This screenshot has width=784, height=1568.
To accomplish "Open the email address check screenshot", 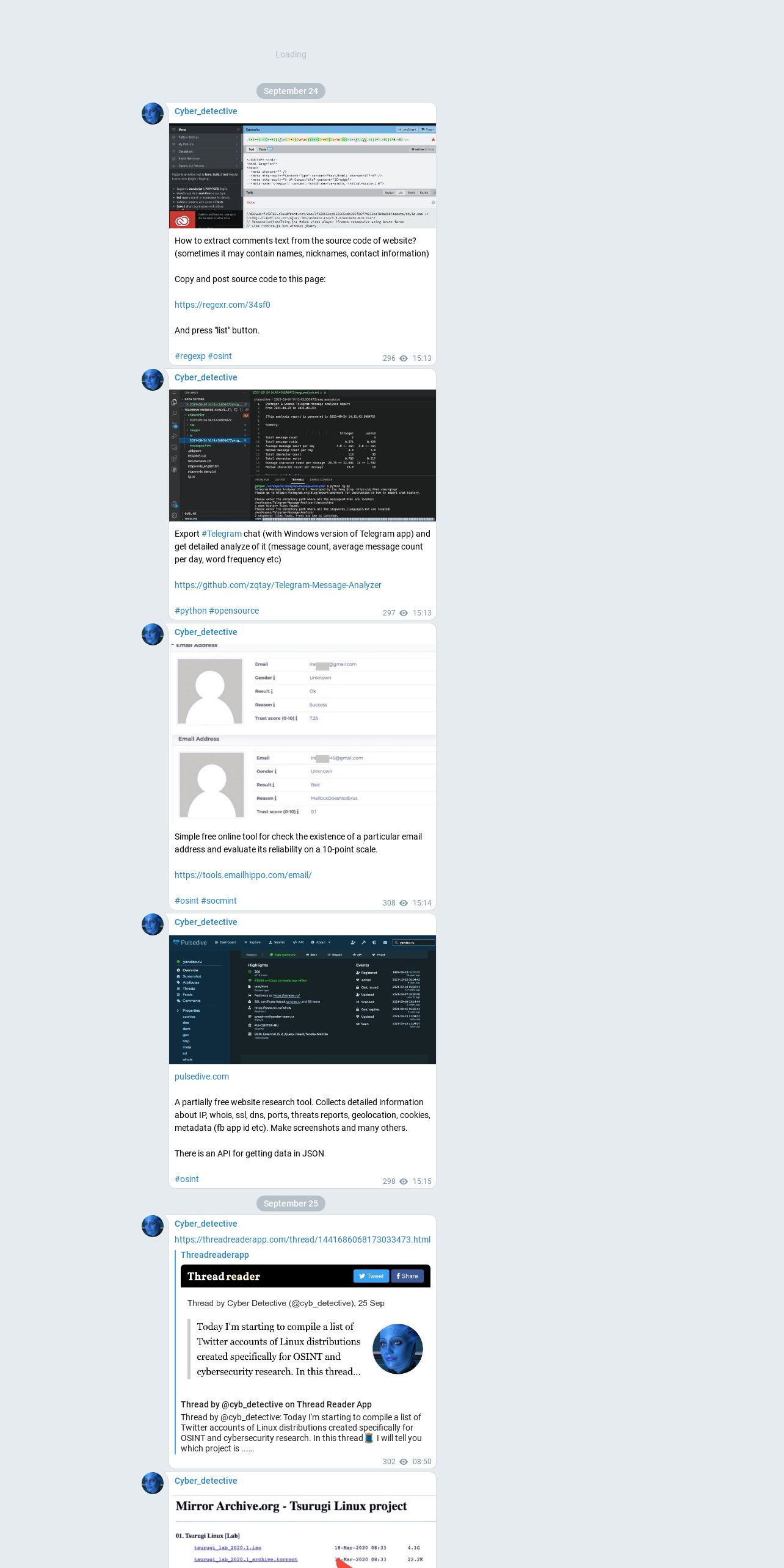I will [x=302, y=734].
